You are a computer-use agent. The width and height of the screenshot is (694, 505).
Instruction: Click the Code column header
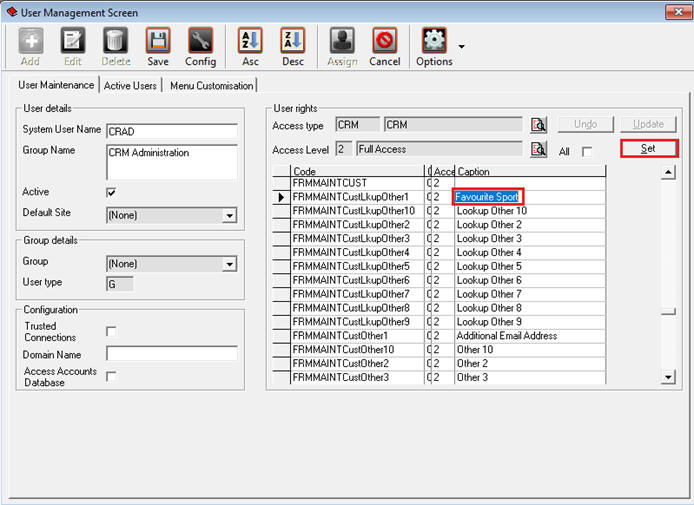click(x=357, y=171)
